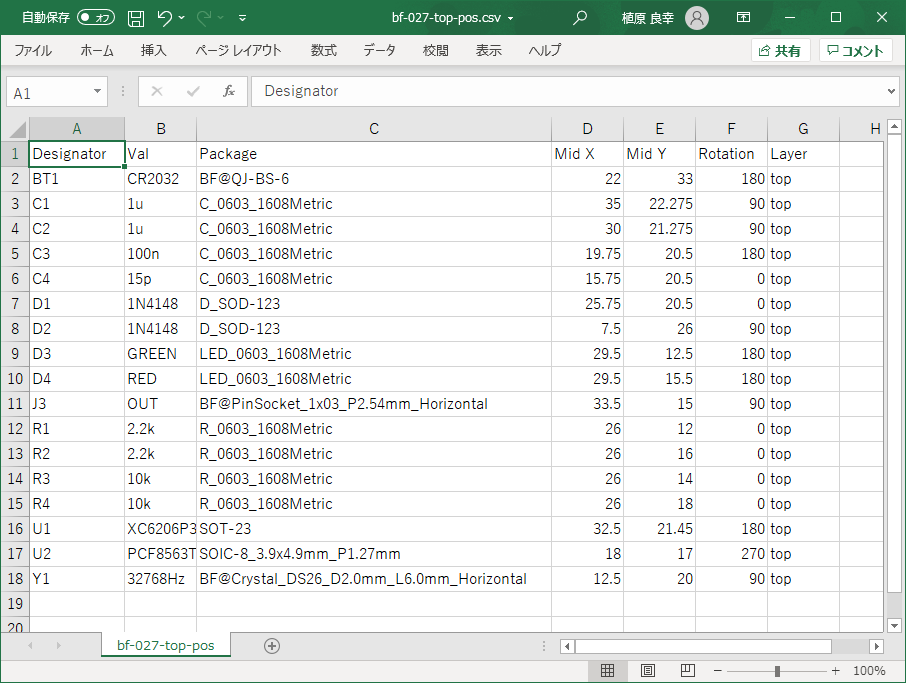Click the formula bar Cancel X icon
The width and height of the screenshot is (906, 683).
[157, 91]
